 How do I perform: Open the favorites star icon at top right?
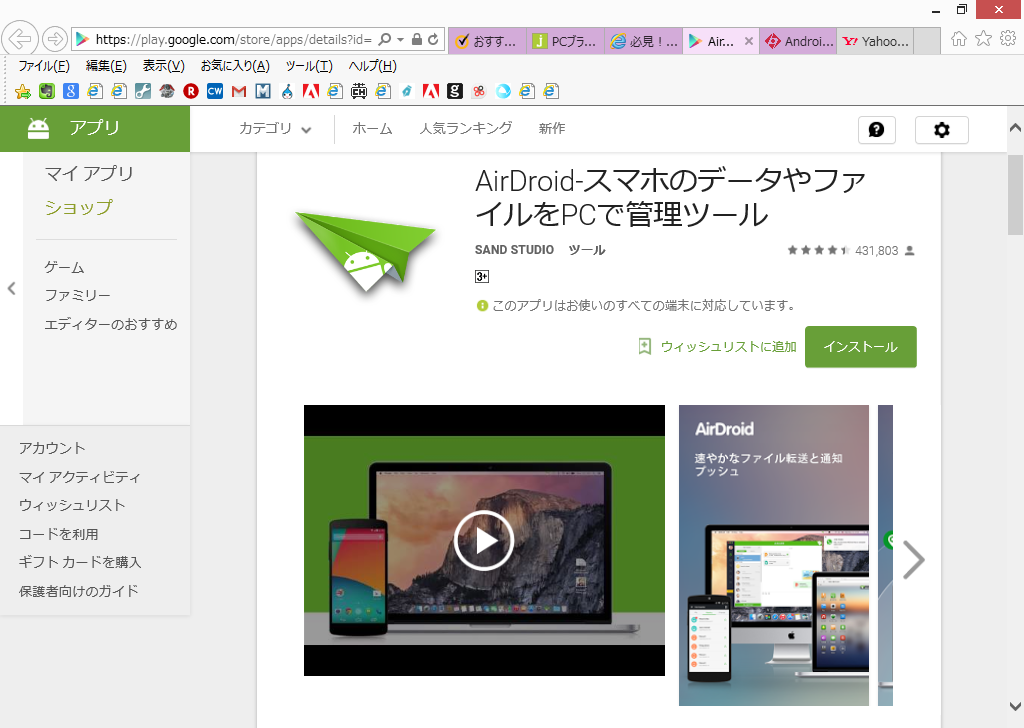[x=984, y=39]
